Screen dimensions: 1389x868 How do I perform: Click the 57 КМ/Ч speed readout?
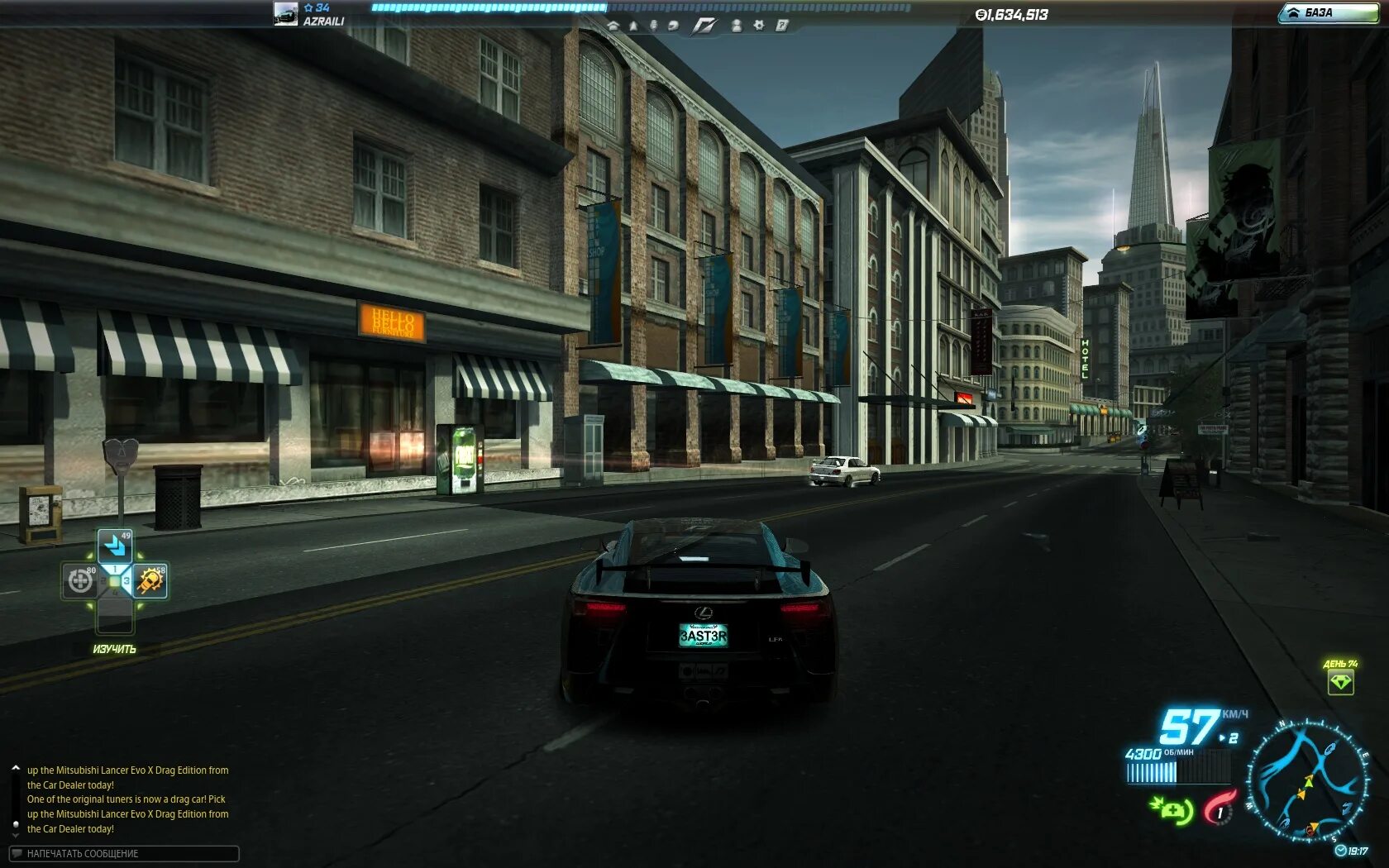[x=1203, y=727]
